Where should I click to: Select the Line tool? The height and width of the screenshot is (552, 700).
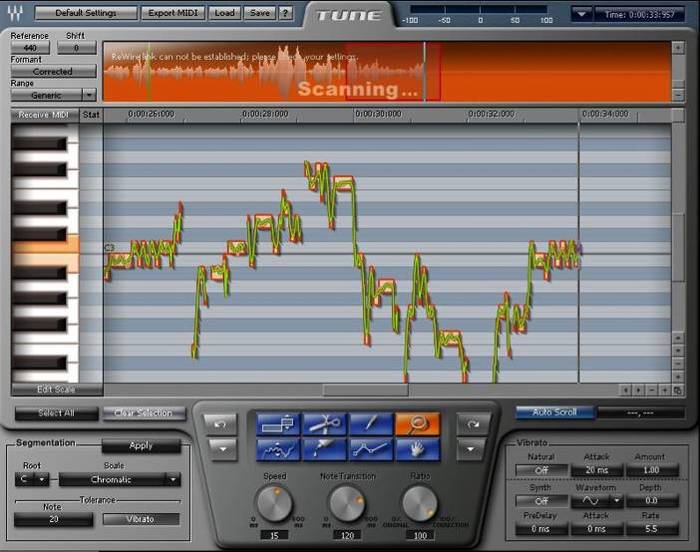coord(369,450)
